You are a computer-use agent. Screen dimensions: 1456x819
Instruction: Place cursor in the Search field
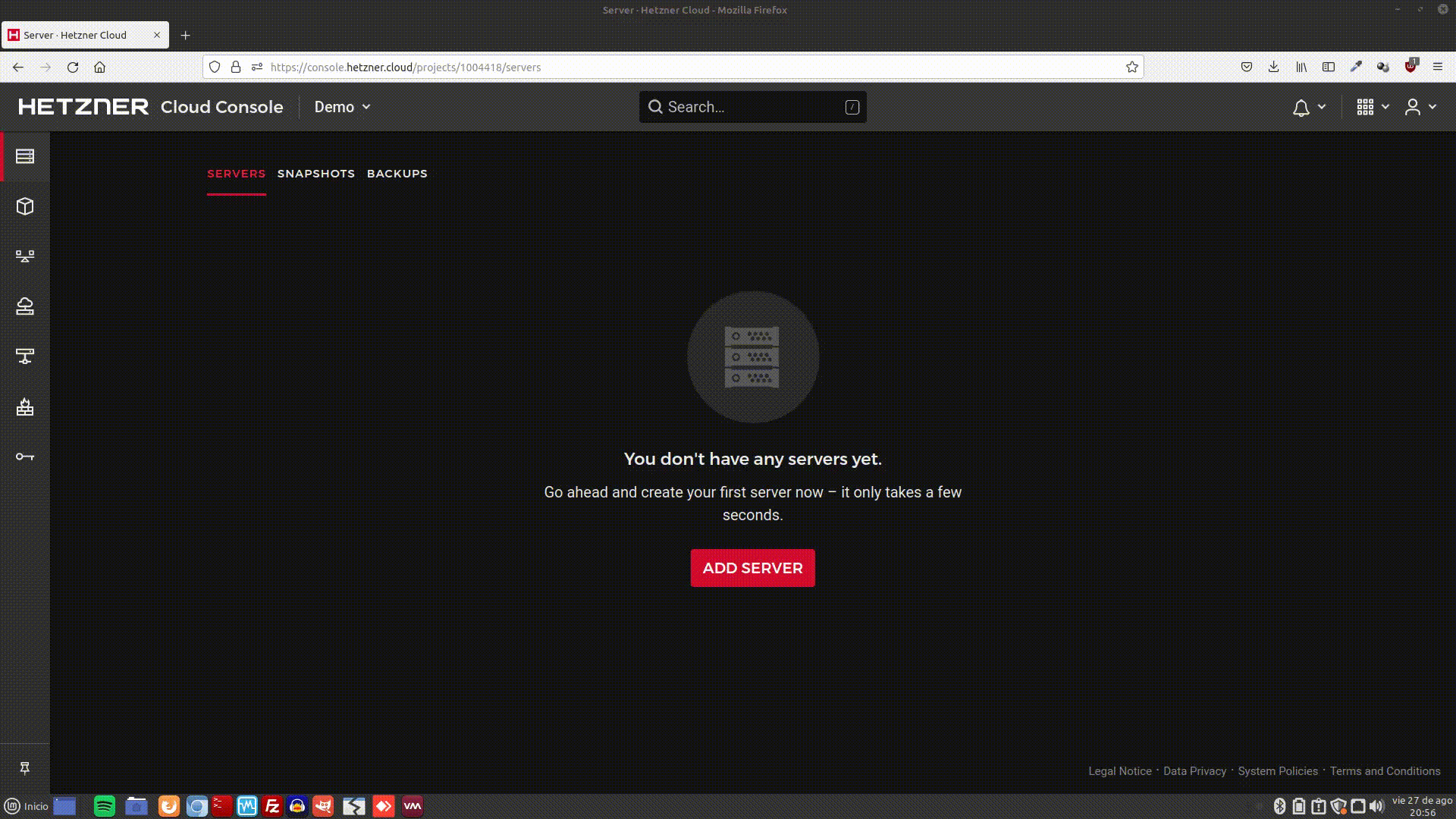pos(751,107)
